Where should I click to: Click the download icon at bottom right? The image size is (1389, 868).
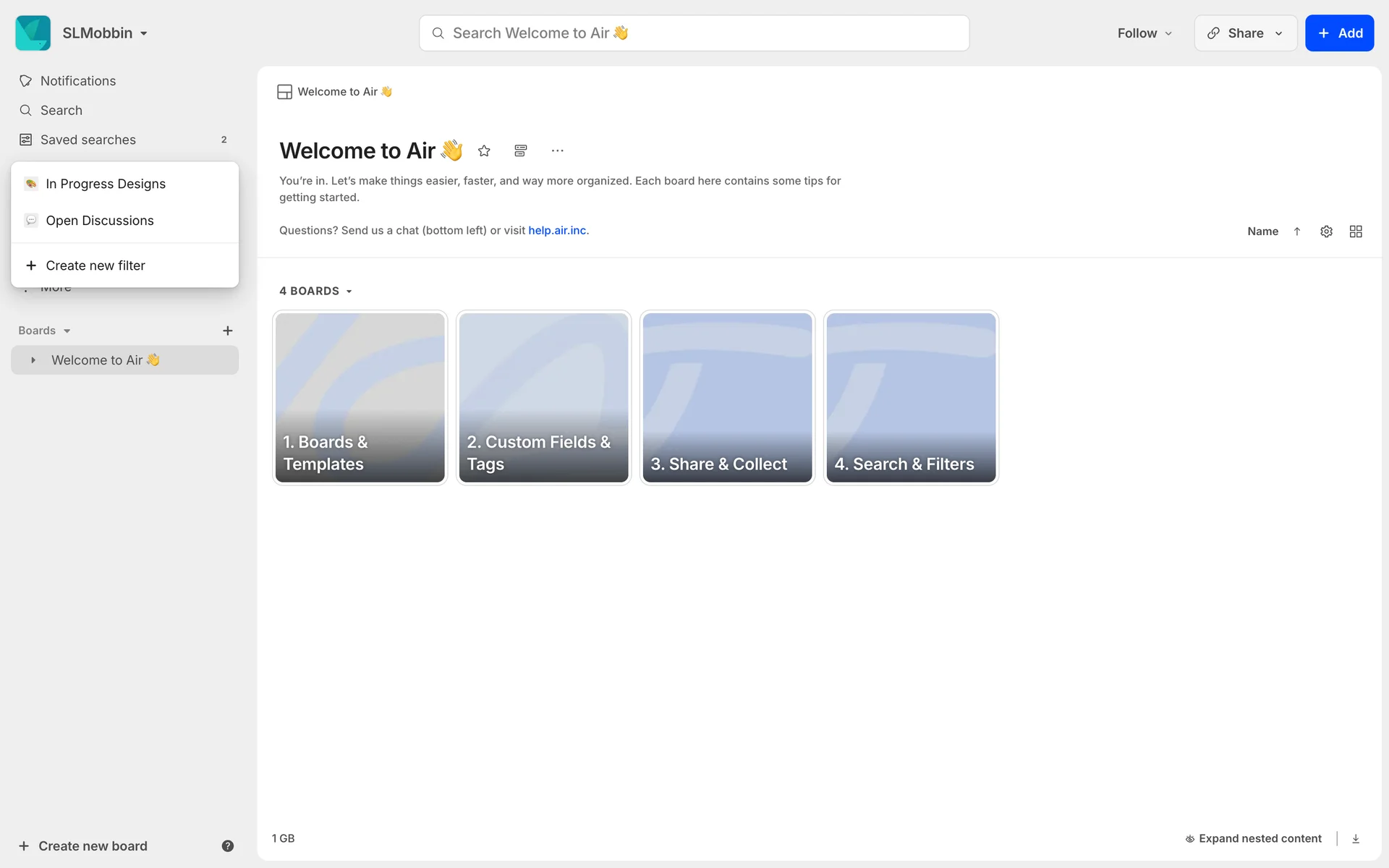point(1356,838)
